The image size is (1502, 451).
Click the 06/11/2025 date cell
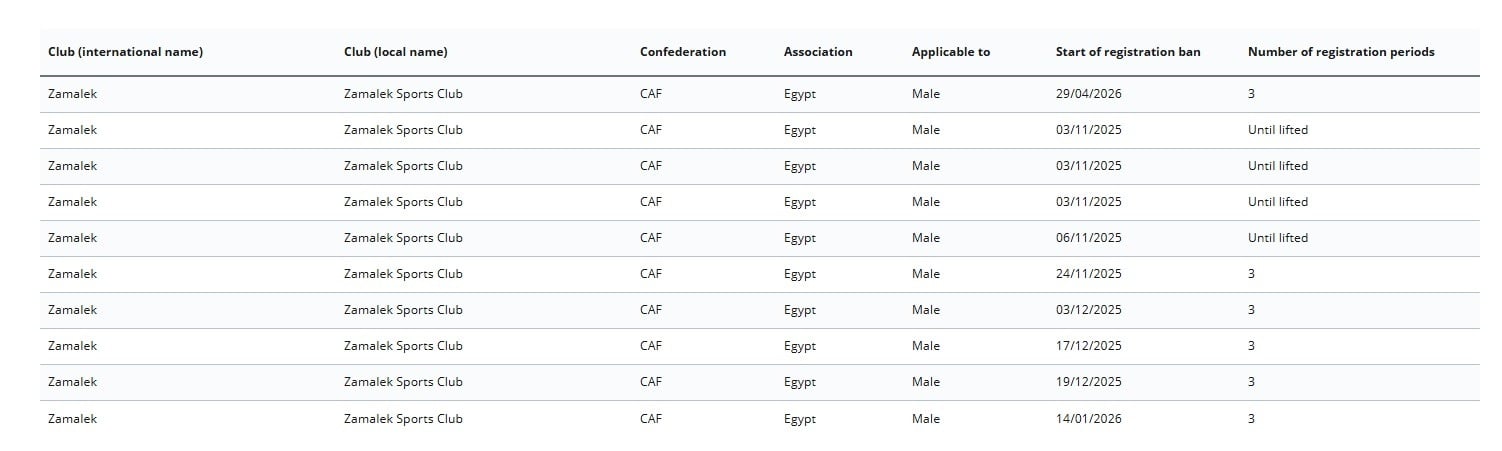[1089, 238]
